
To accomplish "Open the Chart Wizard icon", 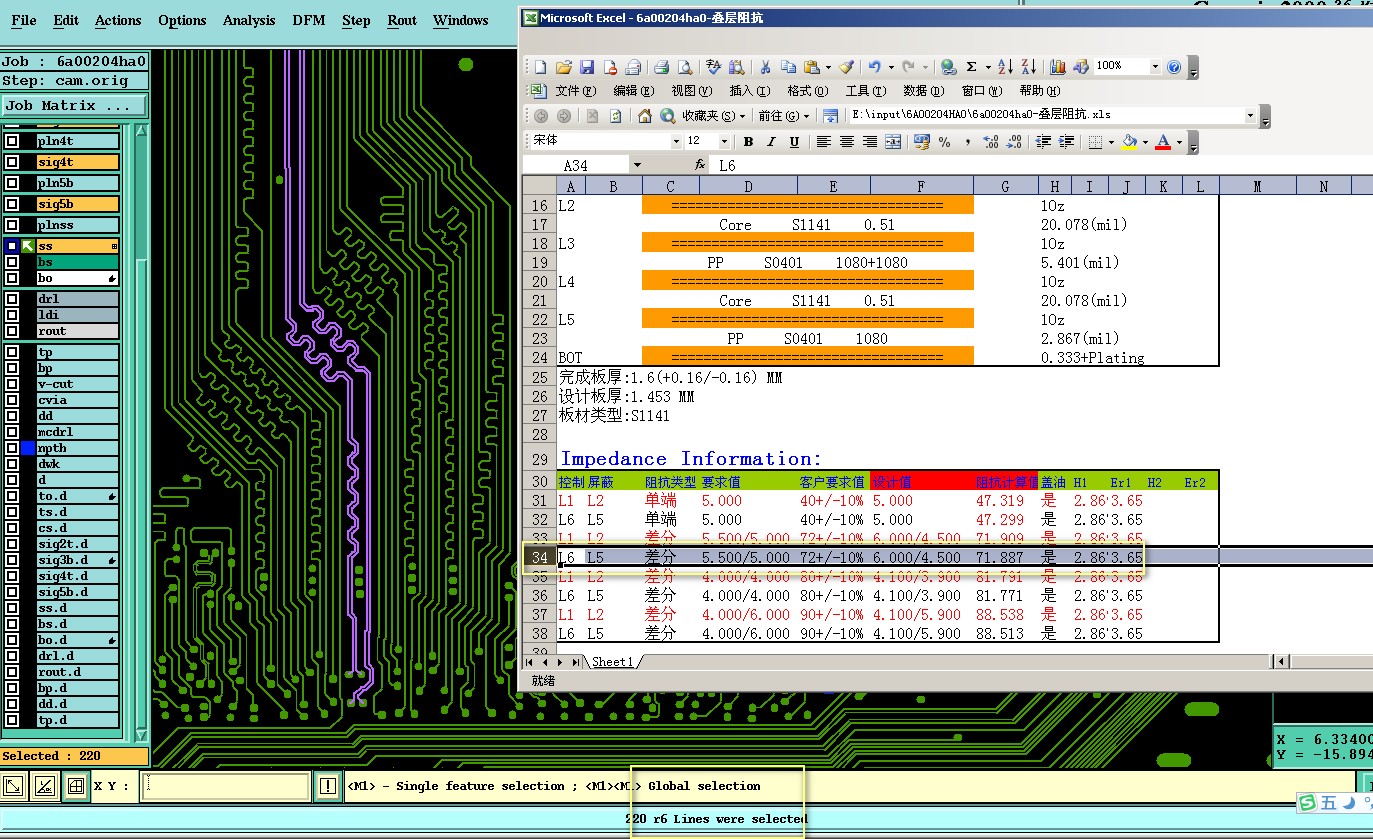I will click(x=1058, y=67).
